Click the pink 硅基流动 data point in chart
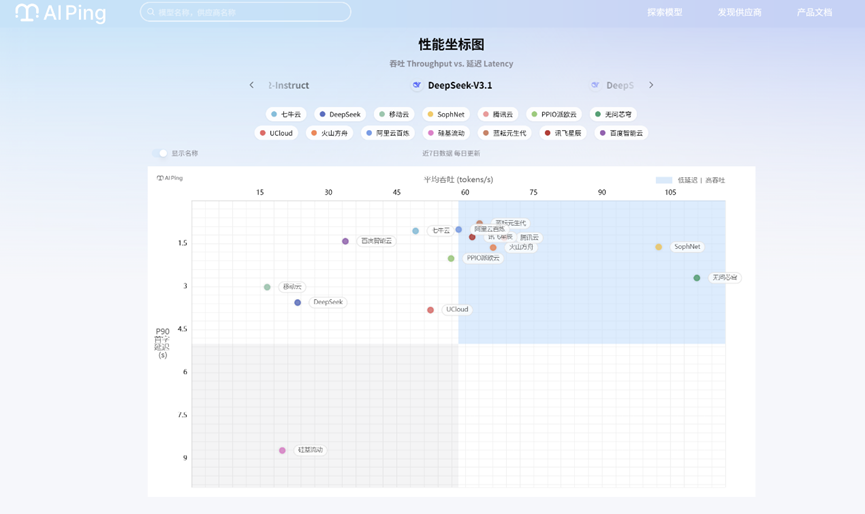The image size is (865, 514). 282,451
